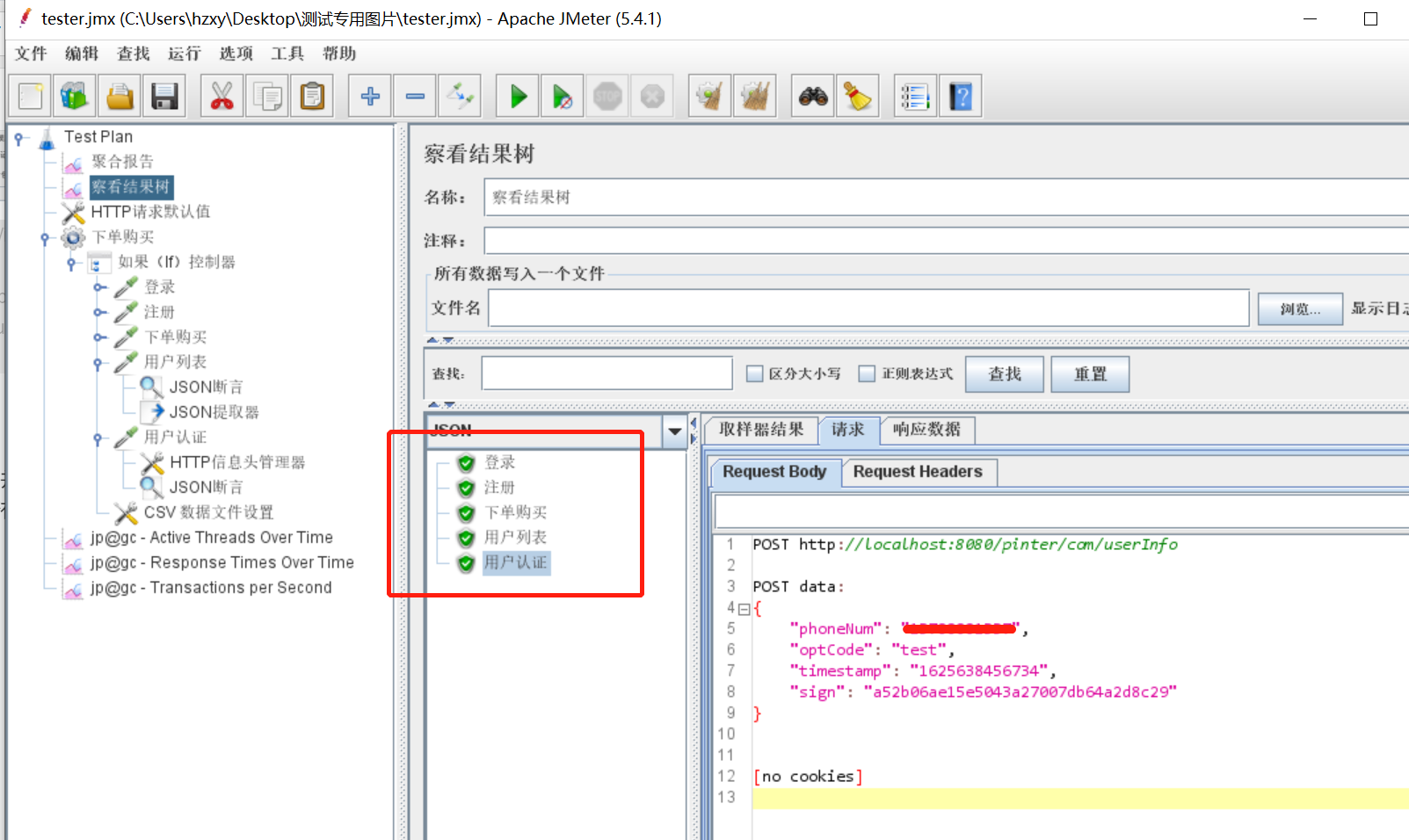This screenshot has width=1409, height=840.
Task: Enable the 正则表达式 checkbox
Action: [867, 373]
